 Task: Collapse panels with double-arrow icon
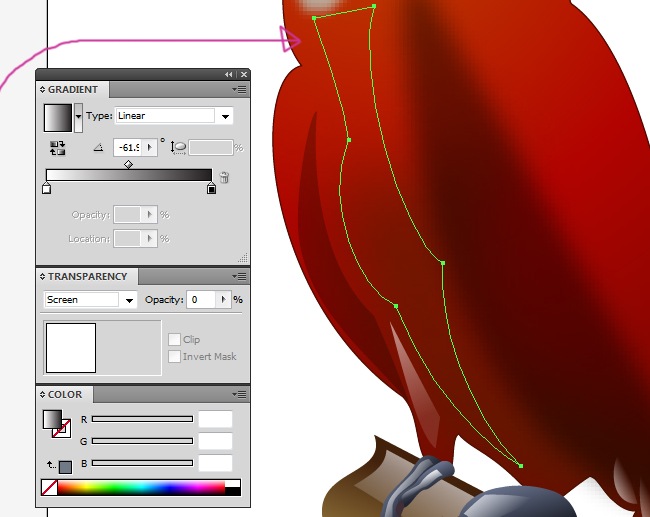click(x=229, y=75)
